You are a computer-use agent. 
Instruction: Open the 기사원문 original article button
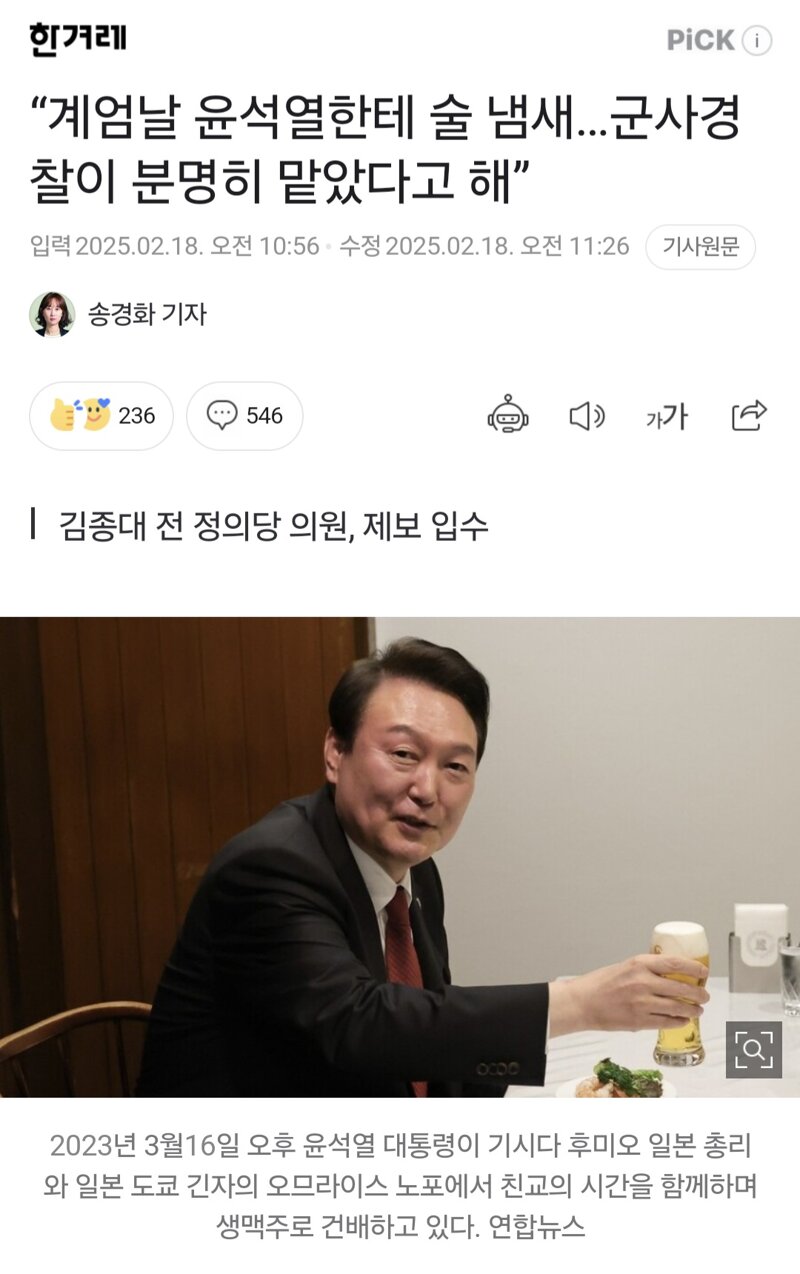tap(700, 247)
